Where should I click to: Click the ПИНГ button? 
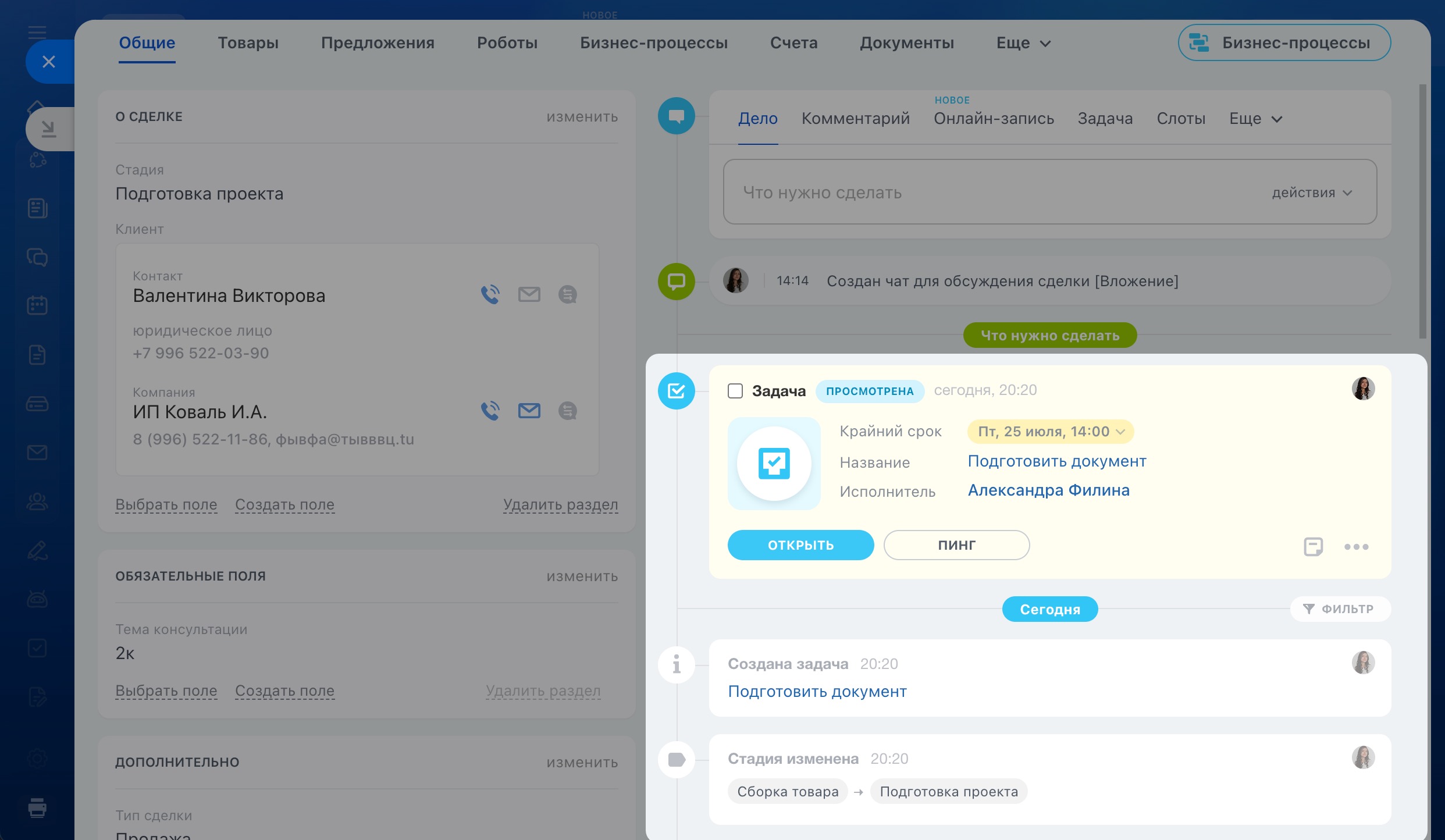[956, 545]
